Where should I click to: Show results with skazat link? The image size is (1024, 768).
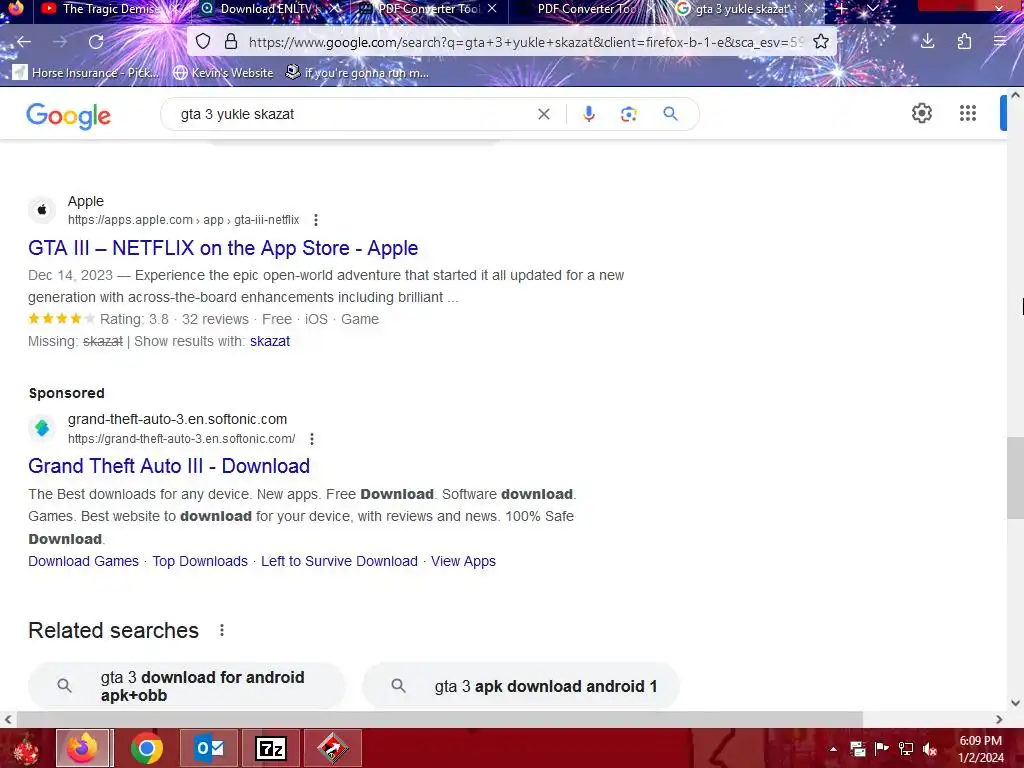click(270, 341)
